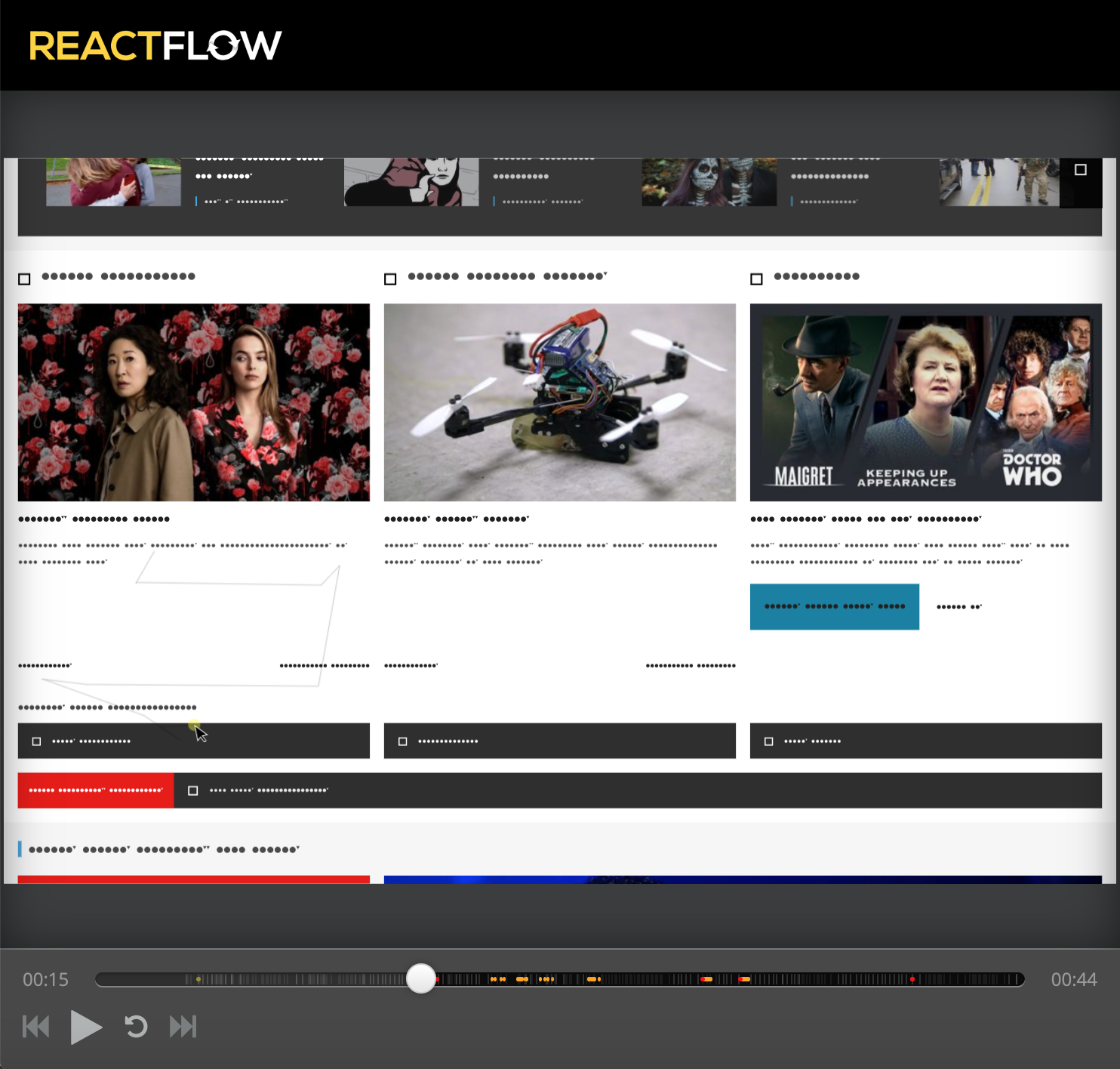The image size is (1120, 1069).
Task: Click the blue button under the Doctor Who card
Action: pos(835,606)
